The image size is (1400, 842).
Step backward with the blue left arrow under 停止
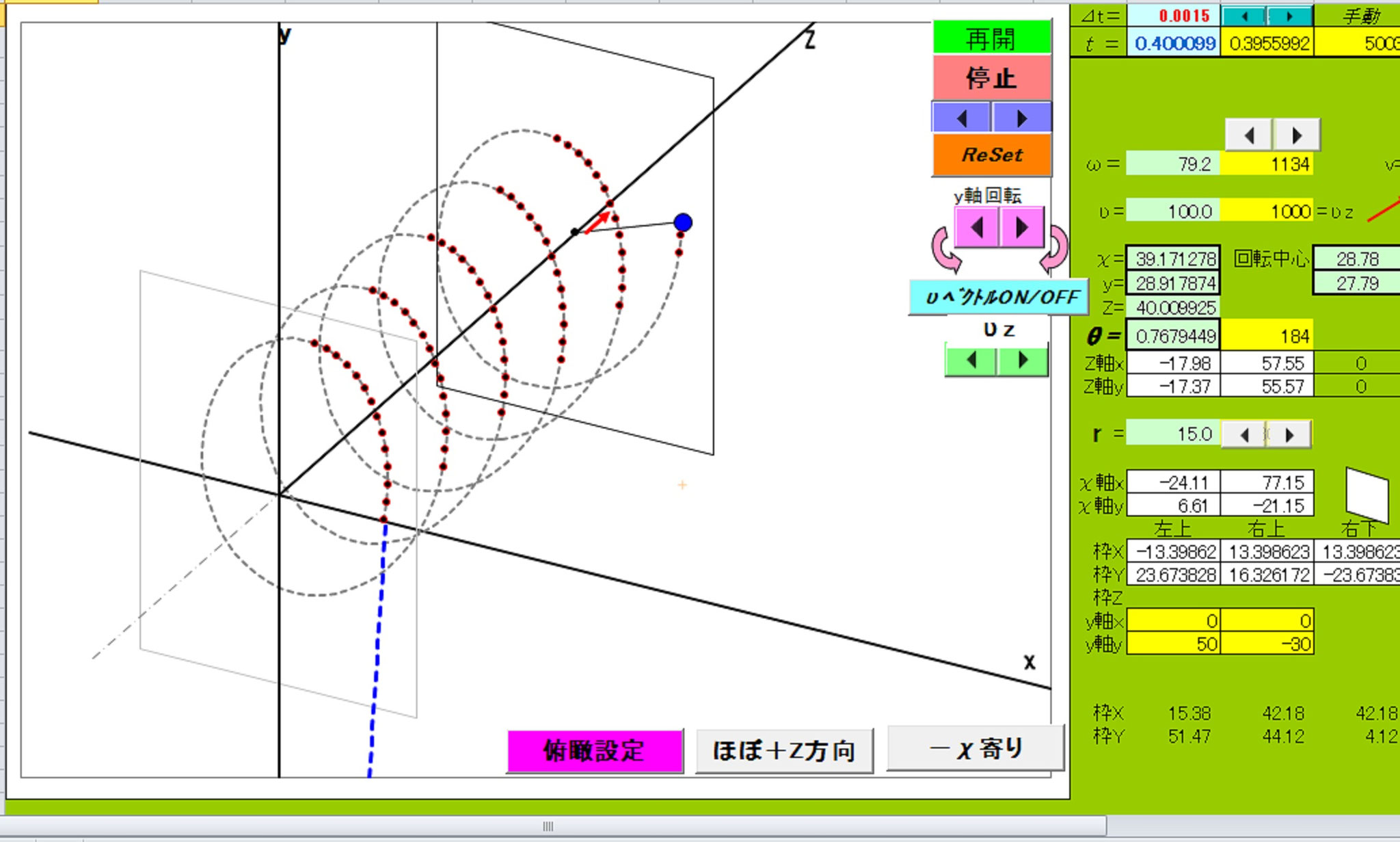[962, 118]
